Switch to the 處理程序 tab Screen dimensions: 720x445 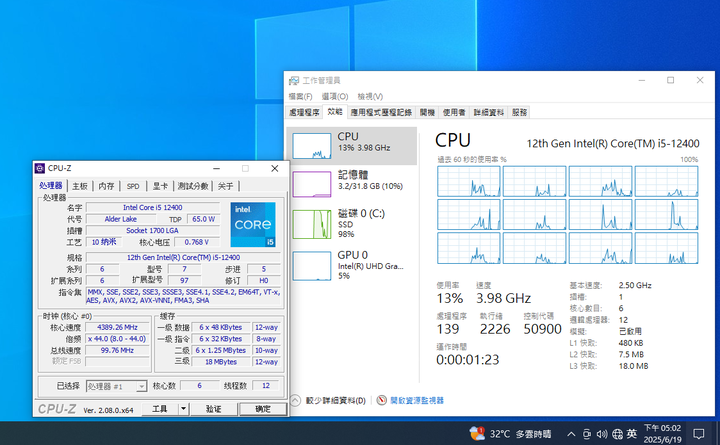(x=304, y=112)
